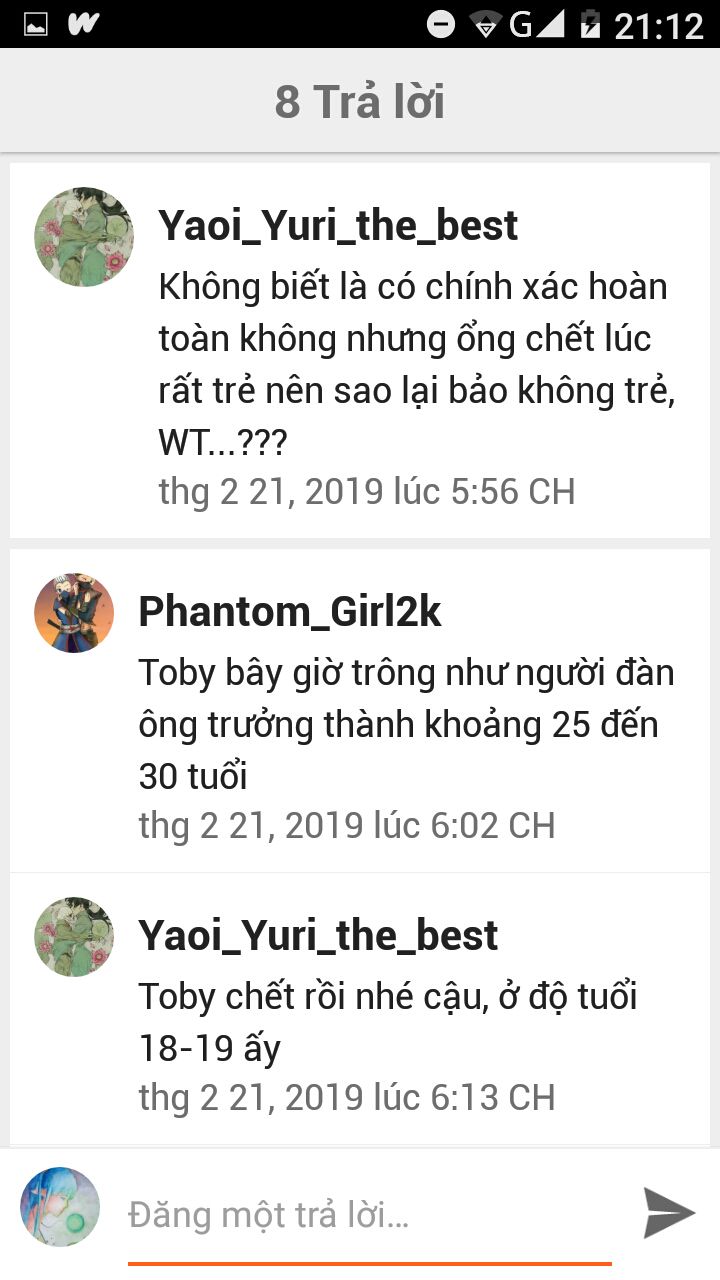This screenshot has height=1280, width=720.
Task: Tap the 21:12 clock in status bar
Action: pos(659,25)
